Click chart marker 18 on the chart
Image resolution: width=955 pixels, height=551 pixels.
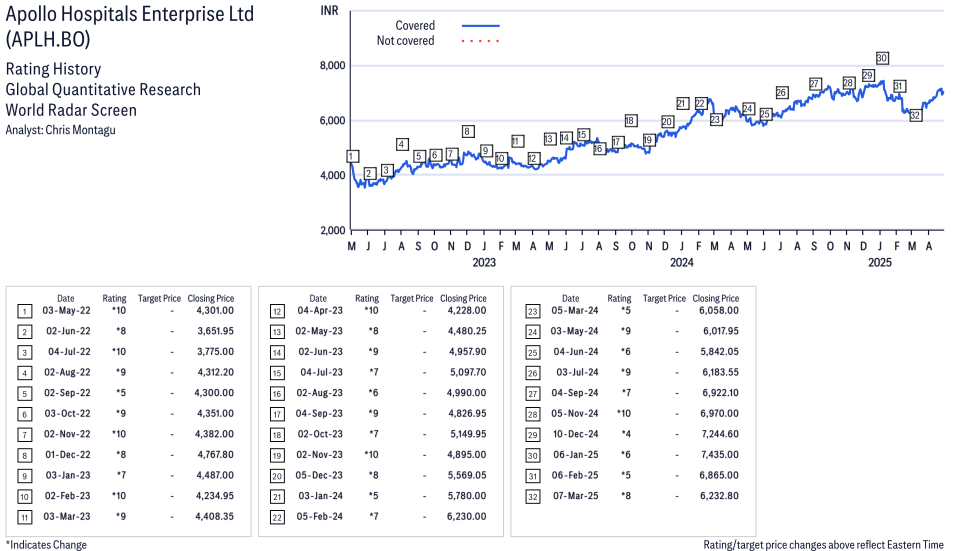coord(630,121)
